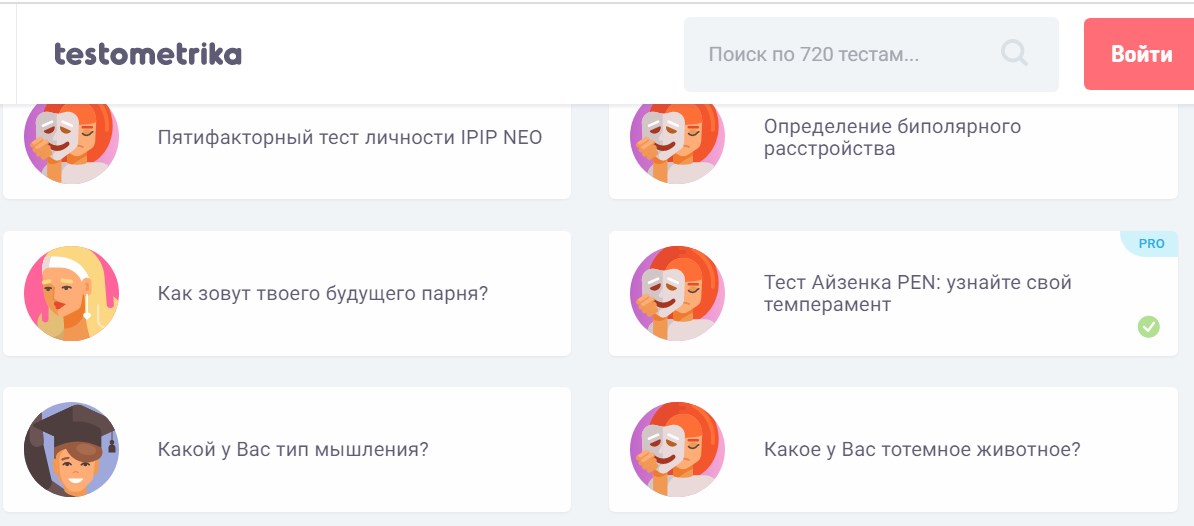Open Какое у Вас тотемное животное test

(922, 450)
